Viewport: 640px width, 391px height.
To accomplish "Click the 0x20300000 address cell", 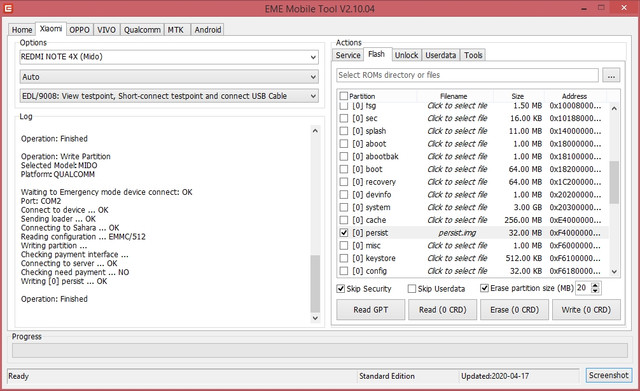I will point(575,207).
